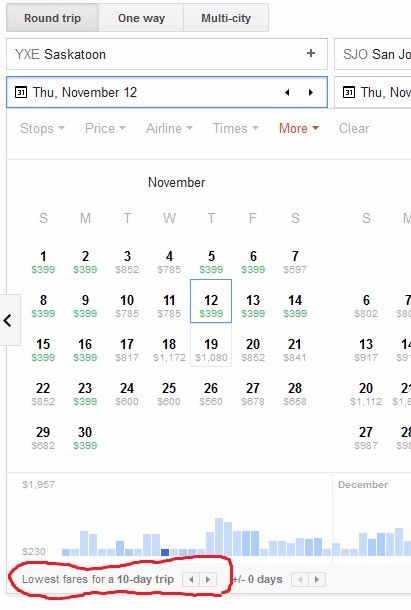Viewport: 411px width, 610px height.
Task: Expand the Price filter dropdown
Action: (105, 128)
